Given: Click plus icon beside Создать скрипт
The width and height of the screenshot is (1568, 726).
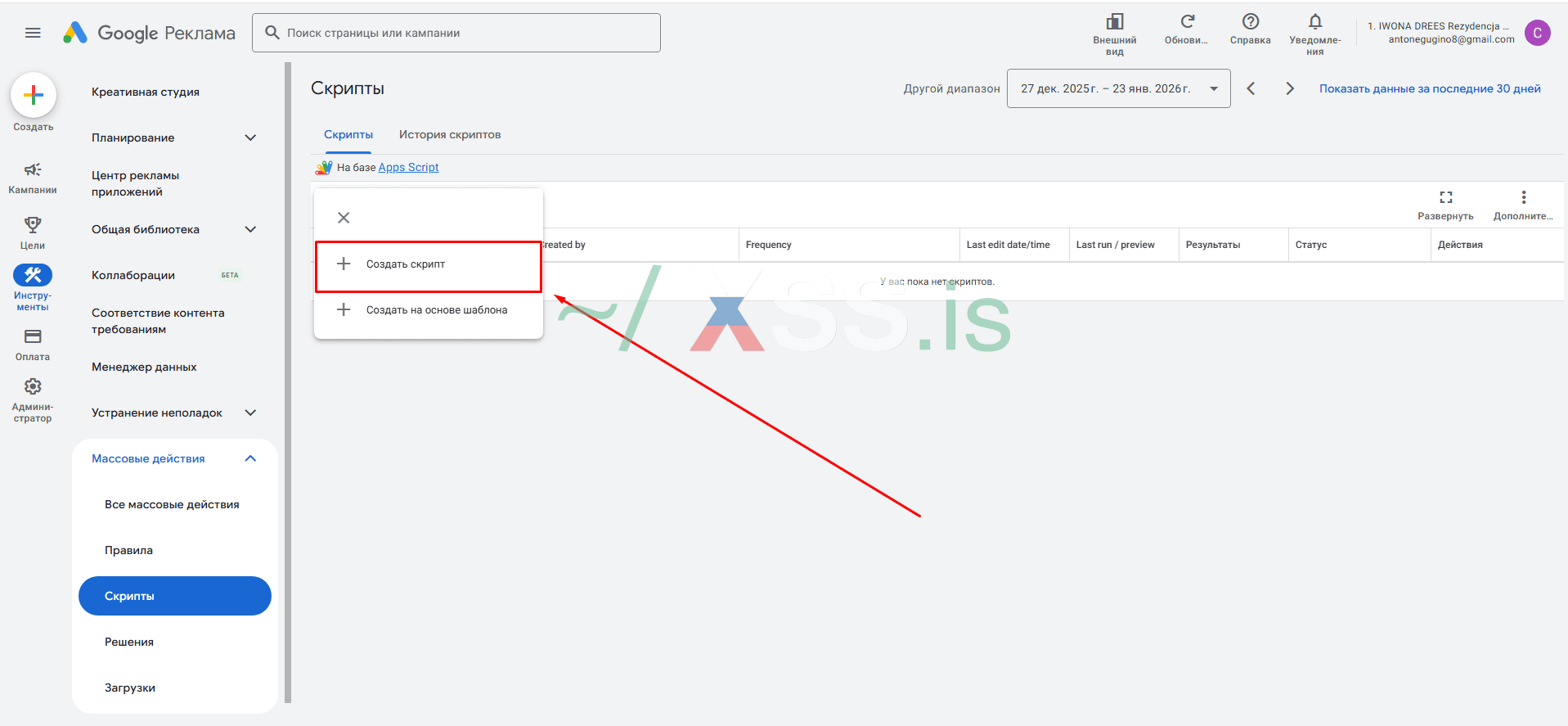Looking at the screenshot, I should pyautogui.click(x=344, y=264).
